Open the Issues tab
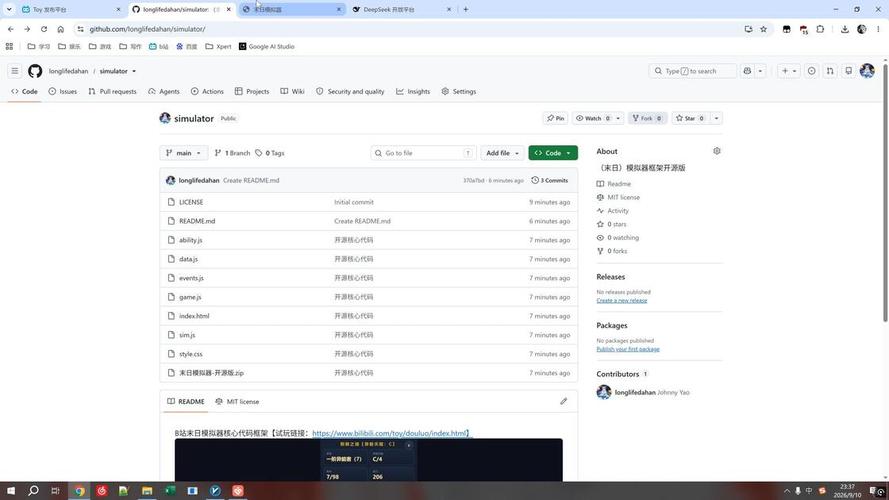Viewport: 889px width, 500px height. tap(62, 91)
